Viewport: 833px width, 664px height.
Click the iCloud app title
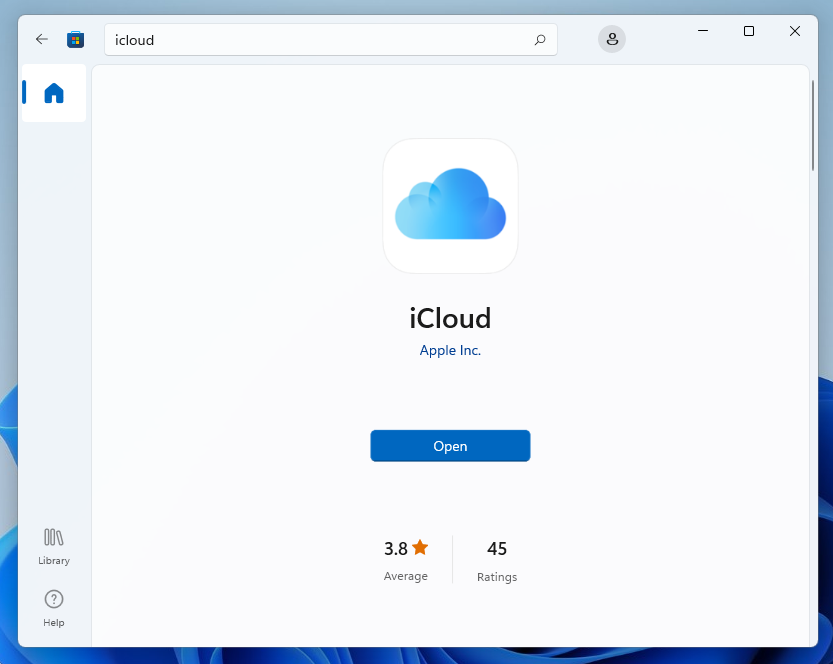(x=450, y=318)
